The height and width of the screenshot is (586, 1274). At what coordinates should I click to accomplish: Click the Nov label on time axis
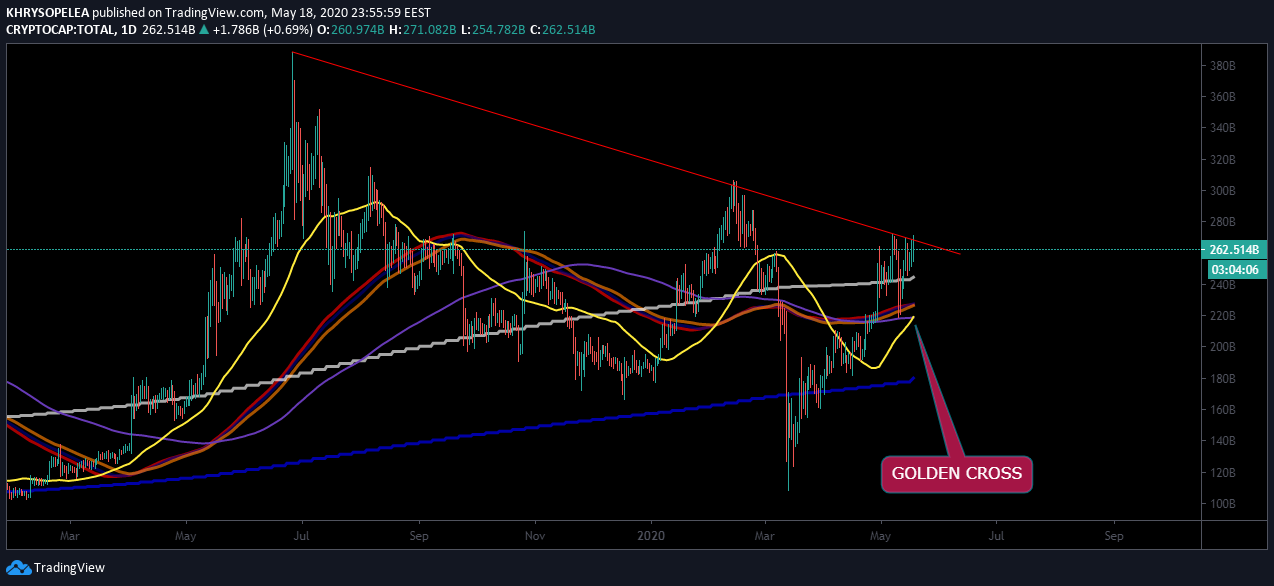coord(534,536)
